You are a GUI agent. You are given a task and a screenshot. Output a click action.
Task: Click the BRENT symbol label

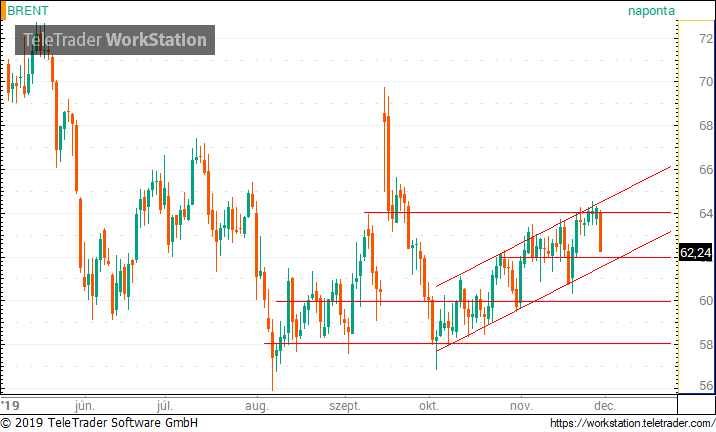click(28, 11)
